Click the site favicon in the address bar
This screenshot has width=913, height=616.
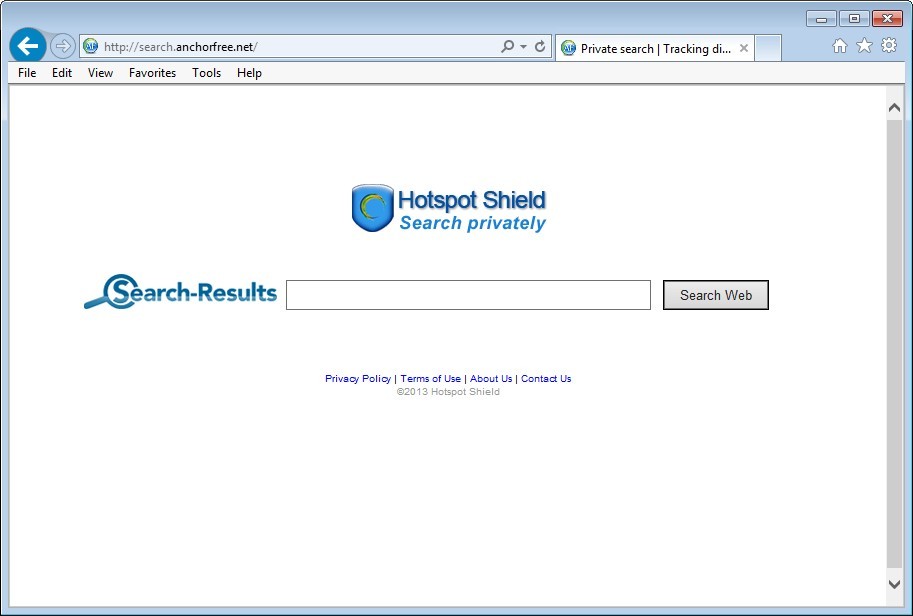point(90,46)
